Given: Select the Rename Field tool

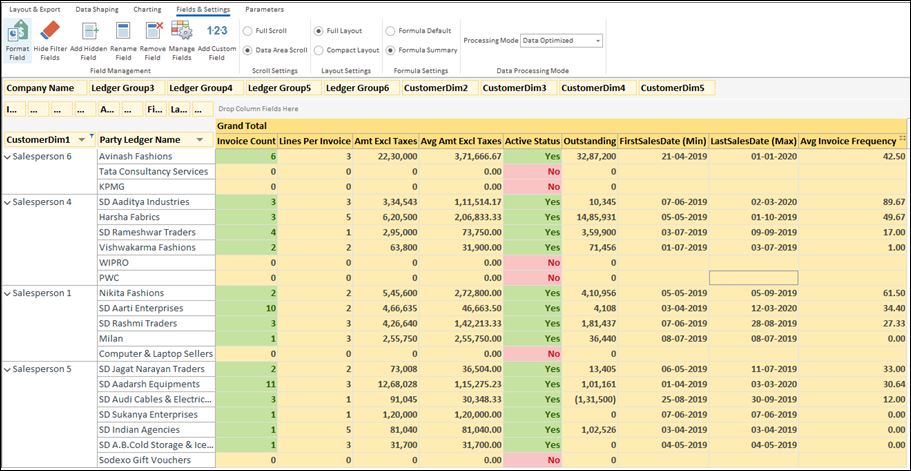Looking at the screenshot, I should point(122,33).
